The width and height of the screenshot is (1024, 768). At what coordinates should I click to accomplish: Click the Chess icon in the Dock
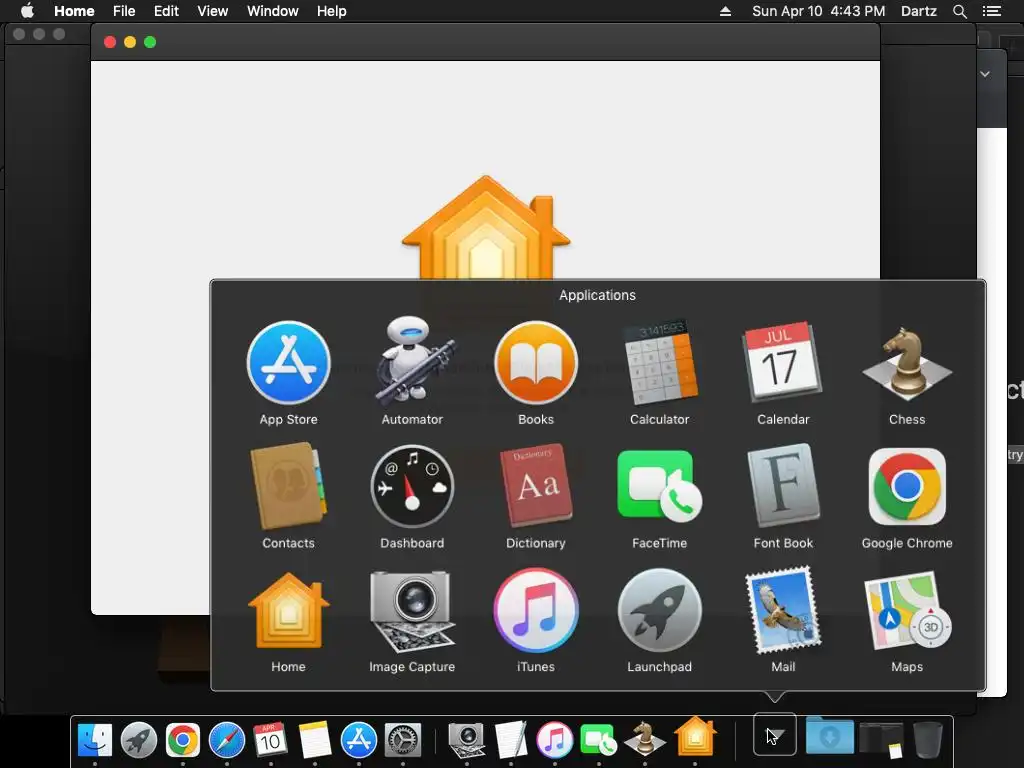644,739
